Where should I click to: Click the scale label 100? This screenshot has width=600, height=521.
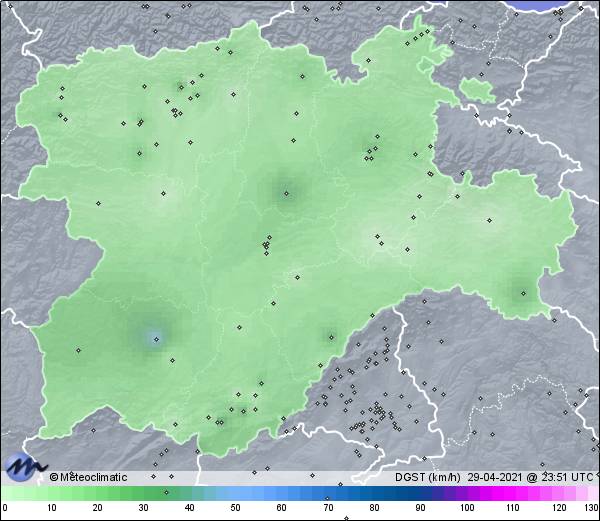click(467, 508)
